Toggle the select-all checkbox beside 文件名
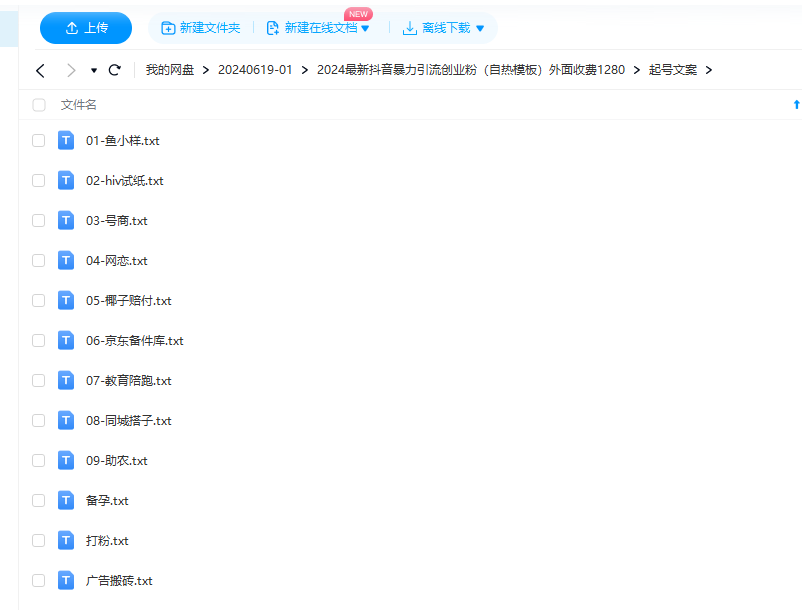The height and width of the screenshot is (610, 802). pyautogui.click(x=39, y=105)
